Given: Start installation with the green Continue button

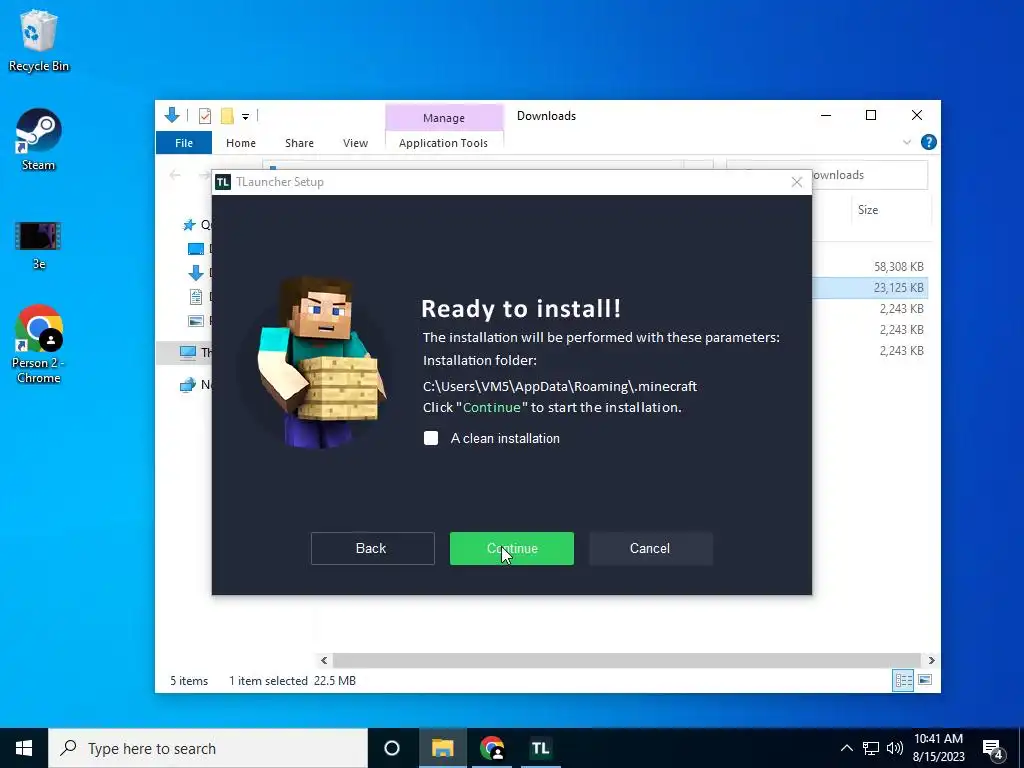Looking at the screenshot, I should tap(511, 549).
